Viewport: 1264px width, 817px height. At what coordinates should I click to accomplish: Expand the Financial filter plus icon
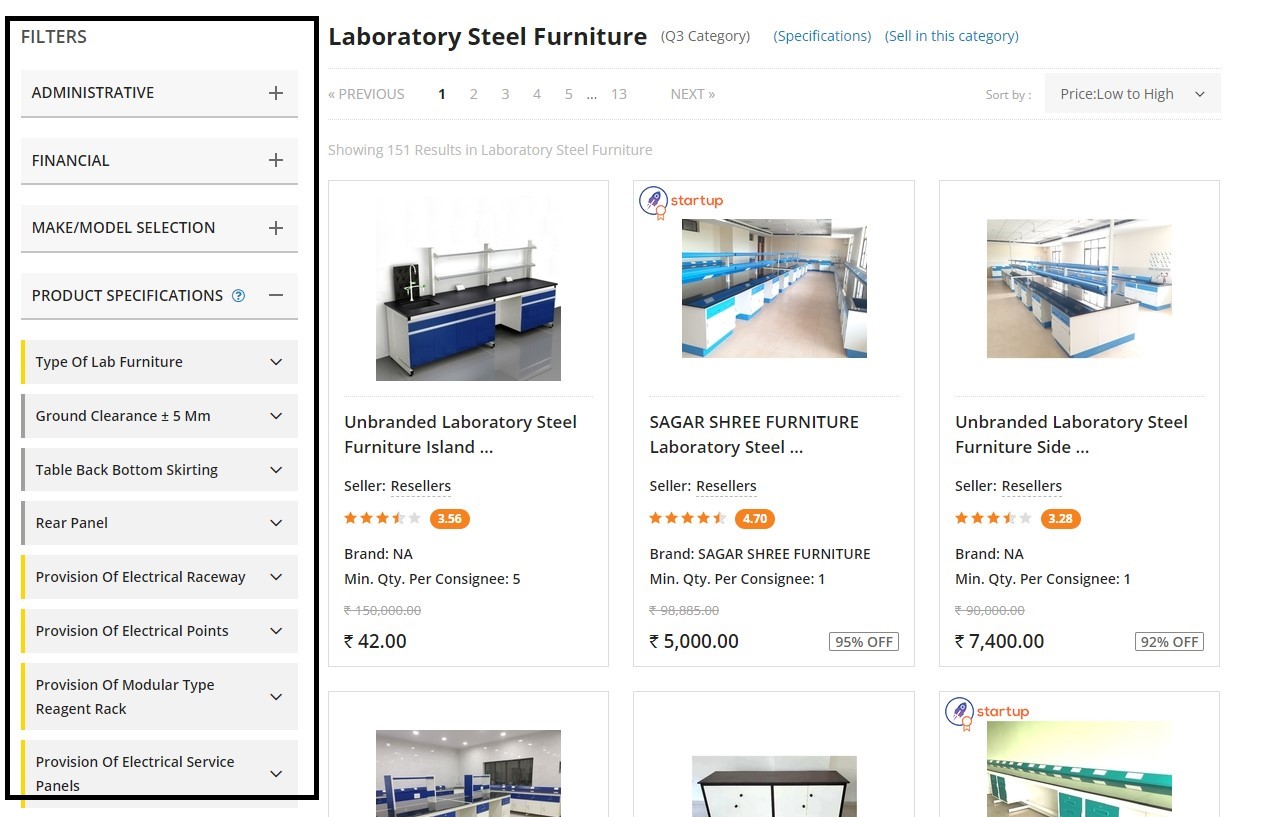pyautogui.click(x=276, y=160)
